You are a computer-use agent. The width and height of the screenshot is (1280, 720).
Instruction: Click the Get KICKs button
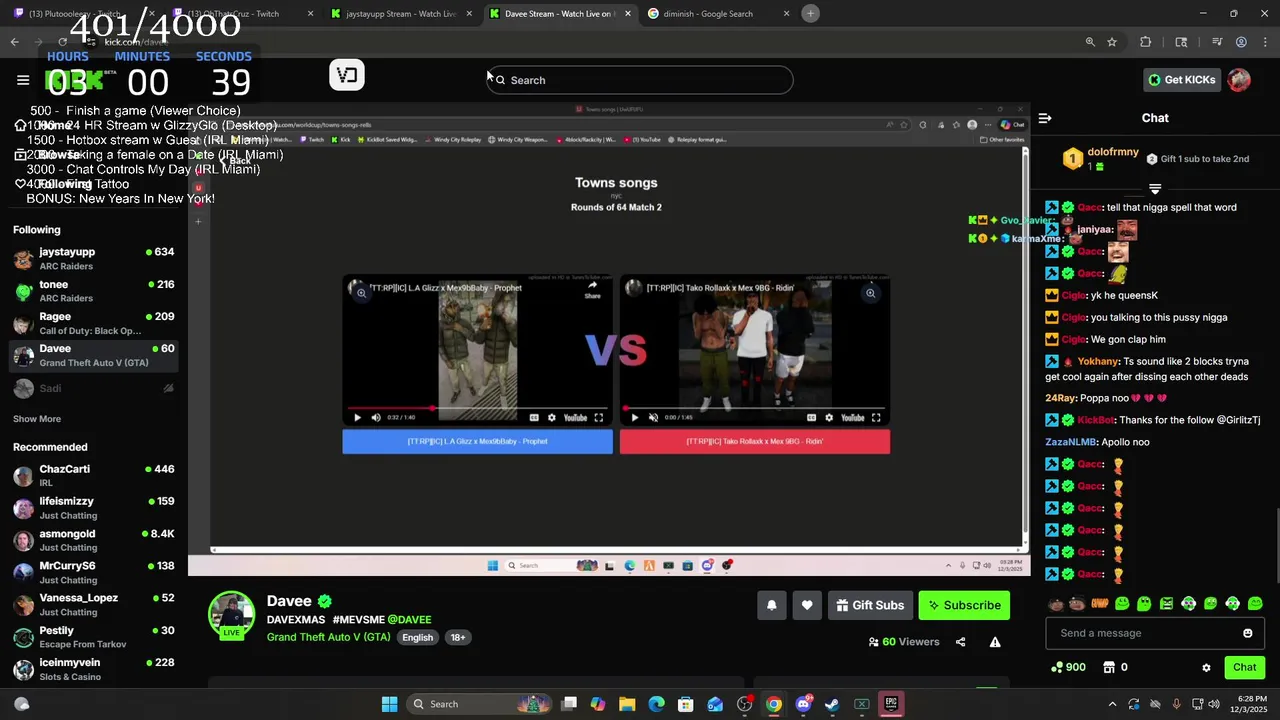coord(1181,80)
